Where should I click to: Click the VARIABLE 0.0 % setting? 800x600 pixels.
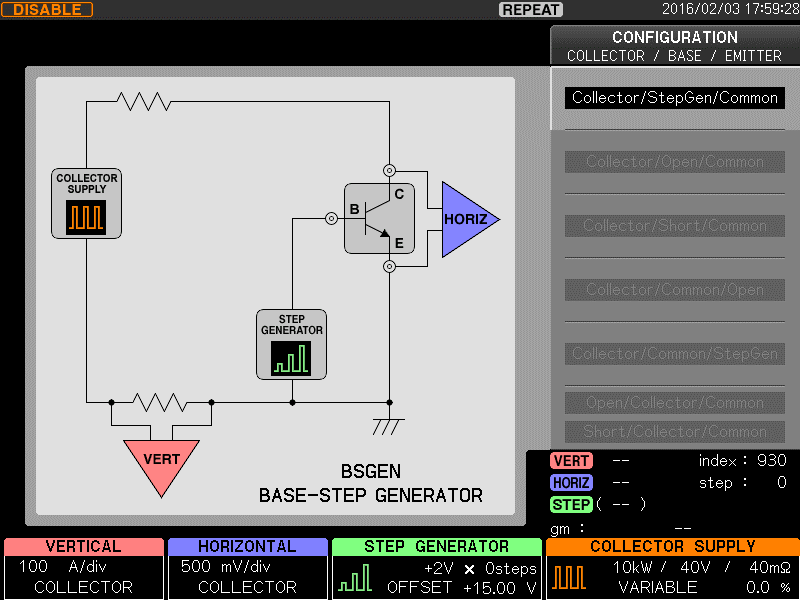[705, 588]
